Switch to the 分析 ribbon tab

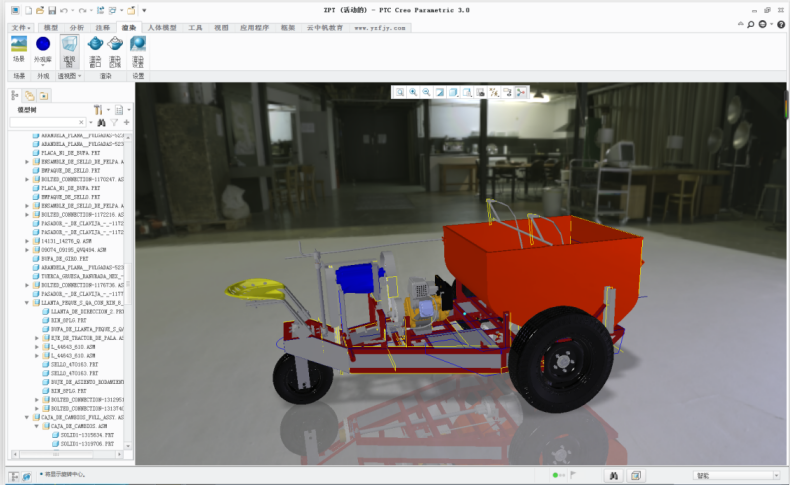pos(77,28)
